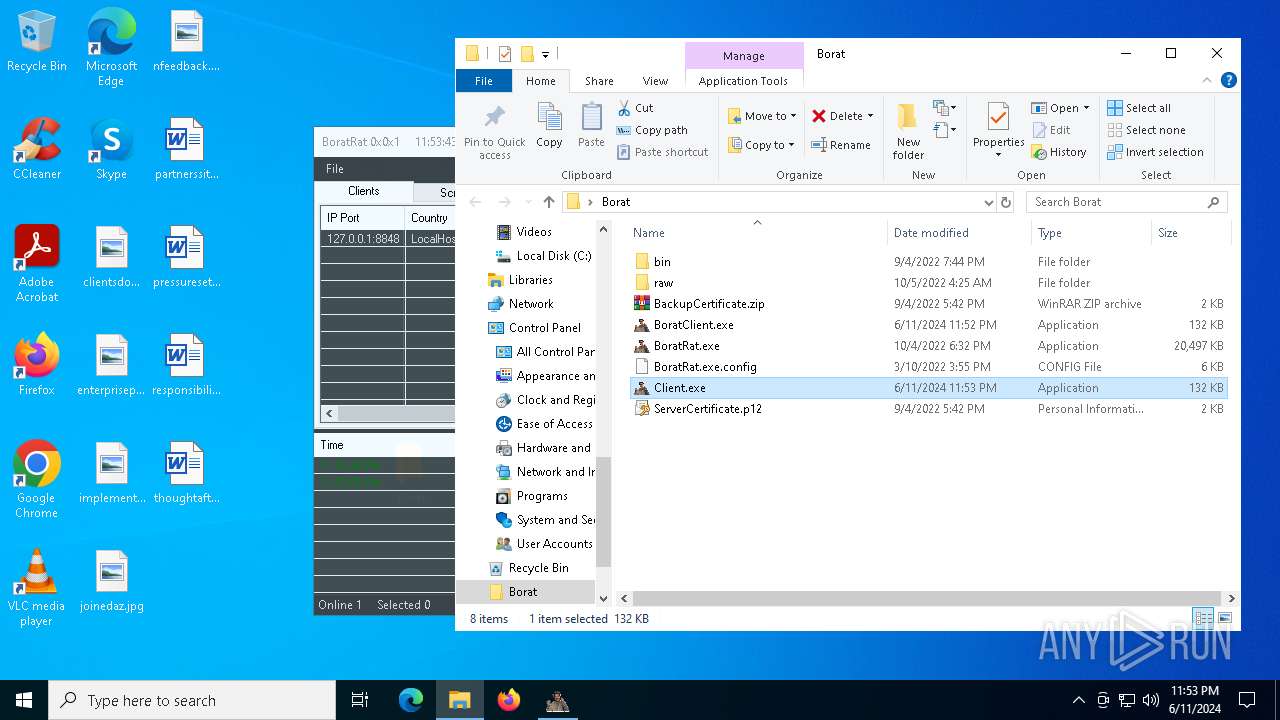Open Move to dropdown
This screenshot has height=720, width=1280.
[x=762, y=116]
